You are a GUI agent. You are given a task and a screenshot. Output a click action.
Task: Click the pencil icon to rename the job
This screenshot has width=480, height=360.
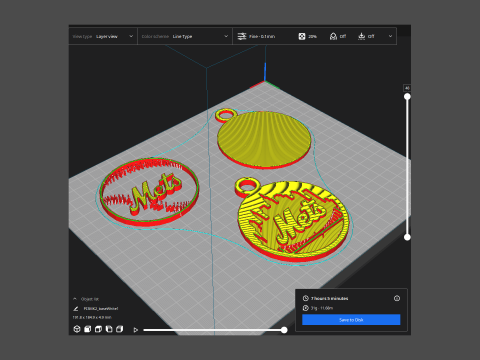[76, 309]
